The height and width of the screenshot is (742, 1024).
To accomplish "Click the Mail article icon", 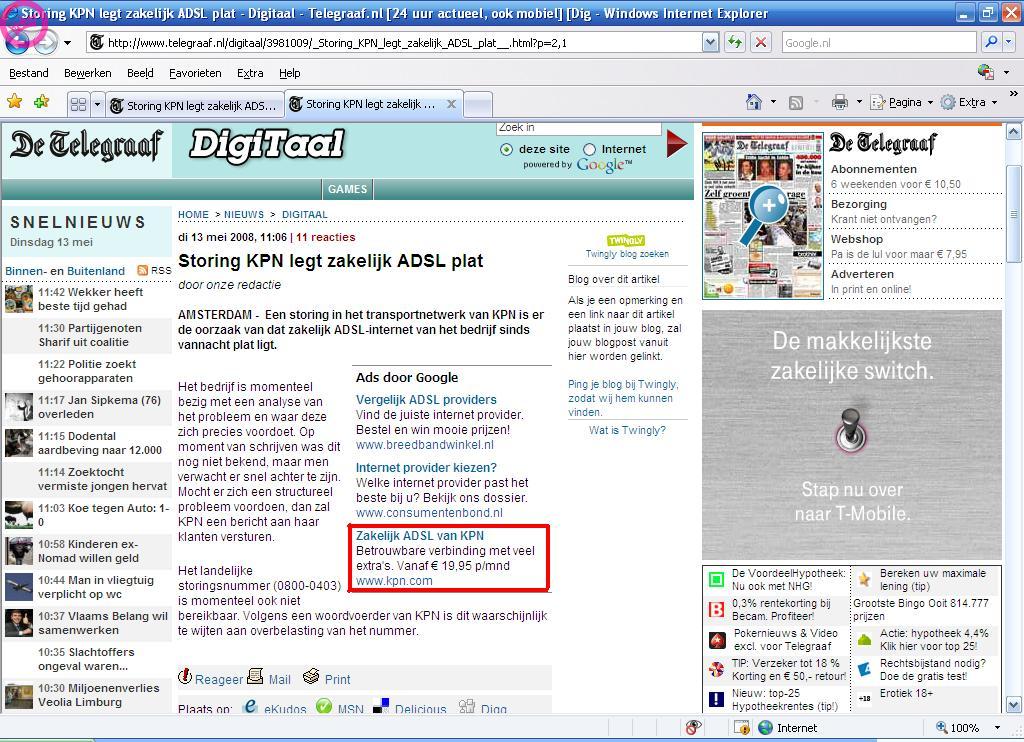I will tap(255, 676).
